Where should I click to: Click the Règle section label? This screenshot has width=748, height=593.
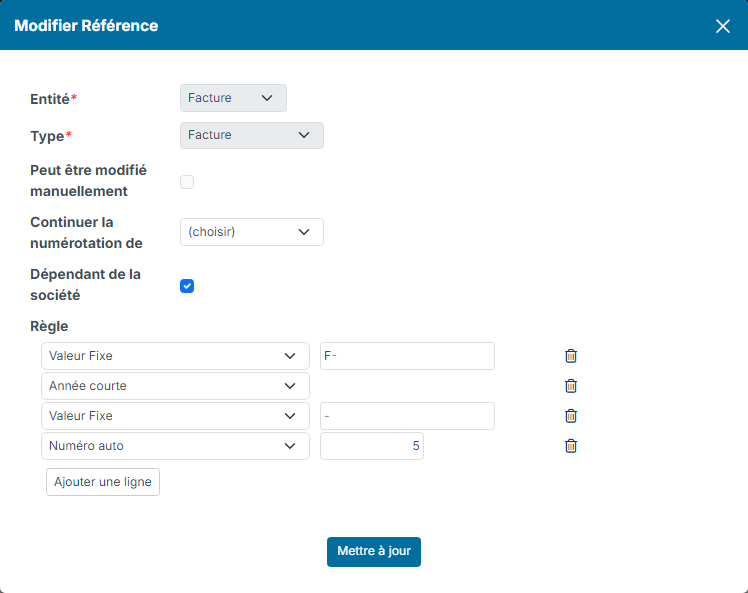(x=49, y=326)
